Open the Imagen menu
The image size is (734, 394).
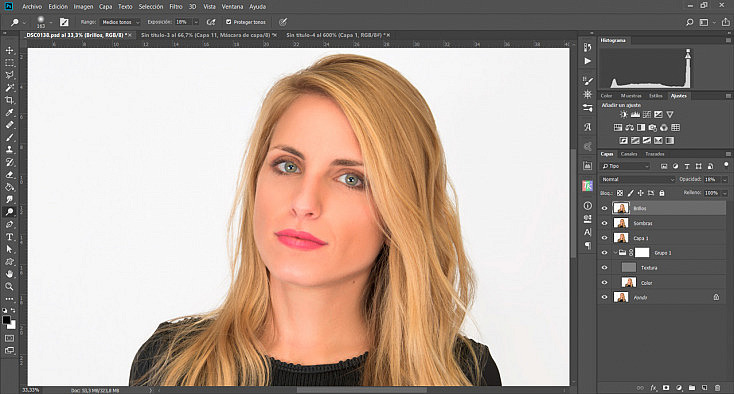tap(83, 7)
